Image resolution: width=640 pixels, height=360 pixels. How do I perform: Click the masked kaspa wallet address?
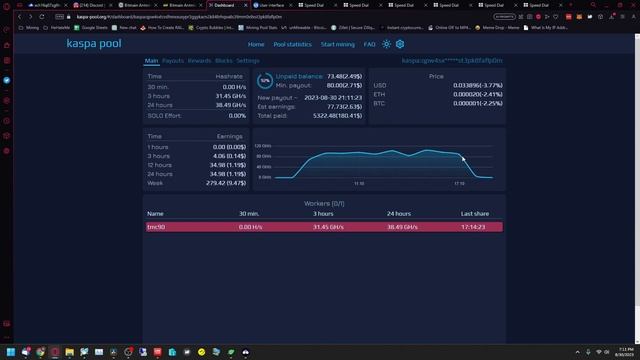click(x=452, y=60)
